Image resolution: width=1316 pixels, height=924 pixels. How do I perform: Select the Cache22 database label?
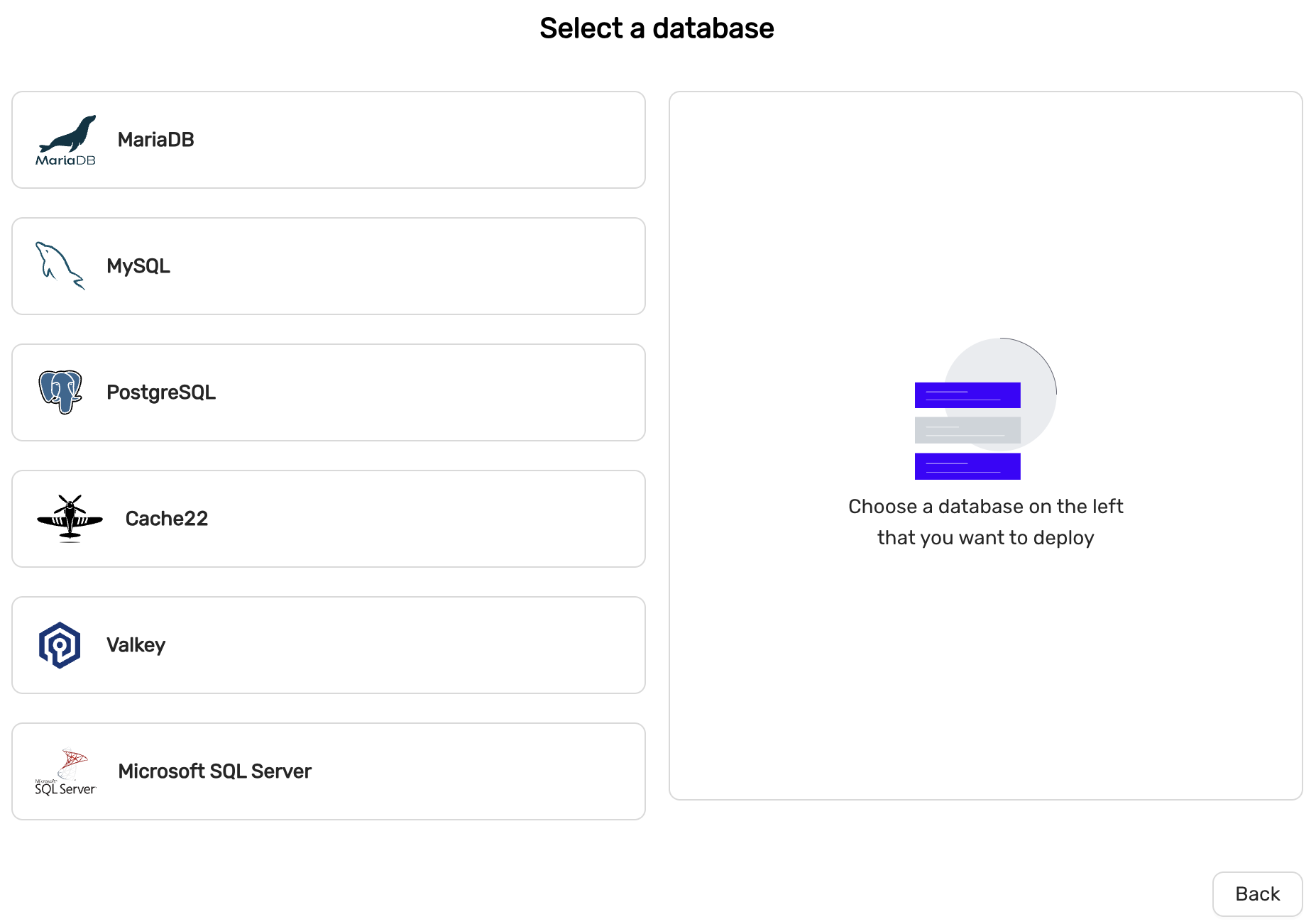[167, 519]
